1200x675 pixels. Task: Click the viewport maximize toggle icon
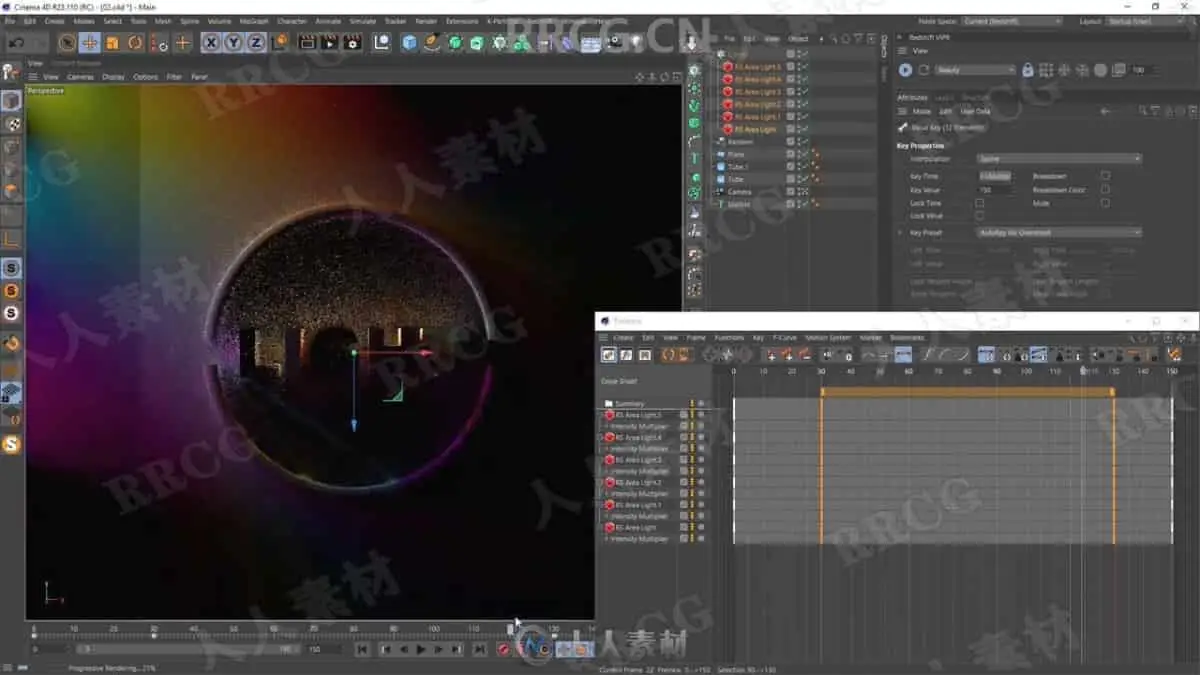[x=676, y=77]
